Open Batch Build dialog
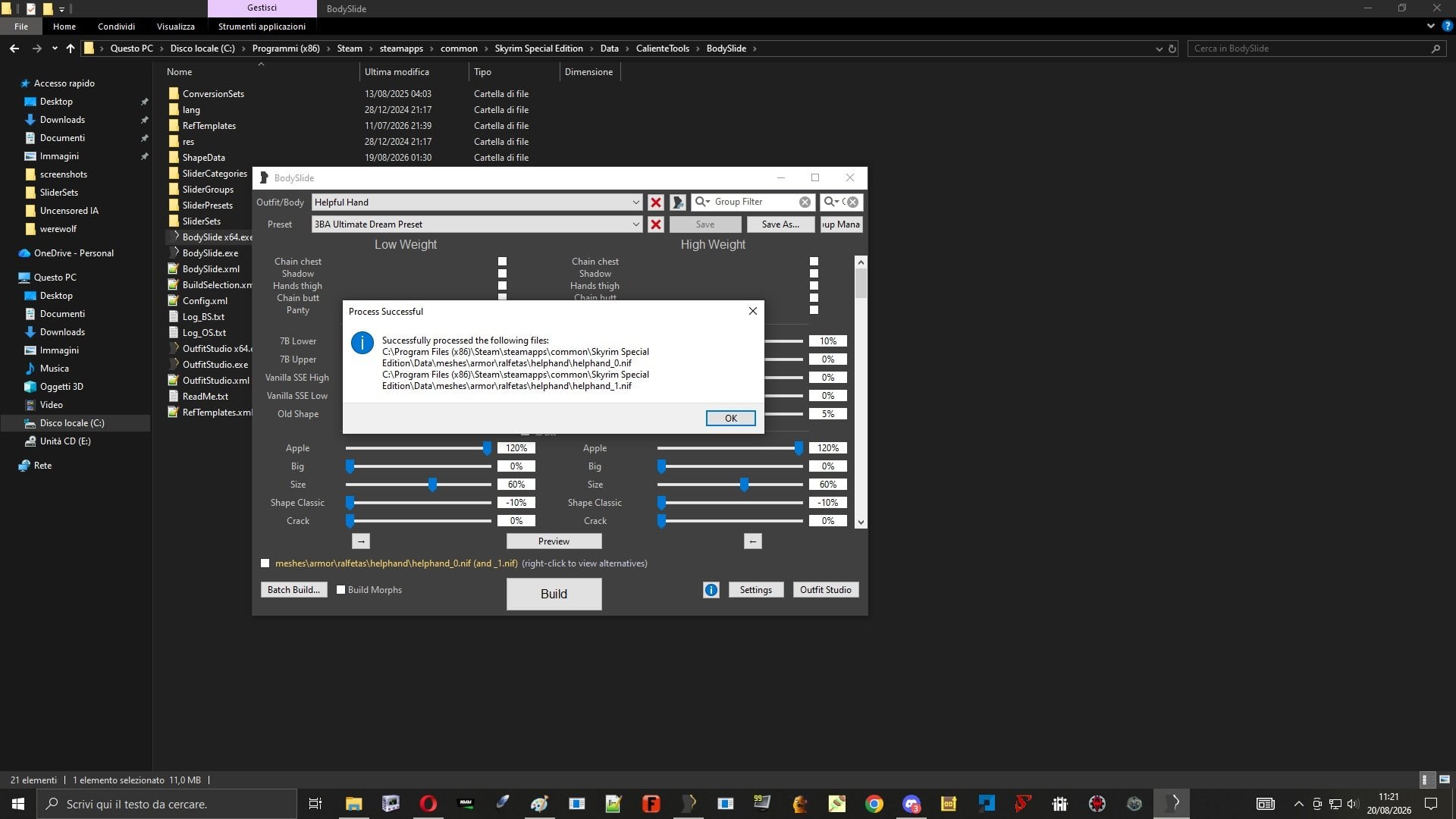Viewport: 1456px width, 819px height. [293, 590]
